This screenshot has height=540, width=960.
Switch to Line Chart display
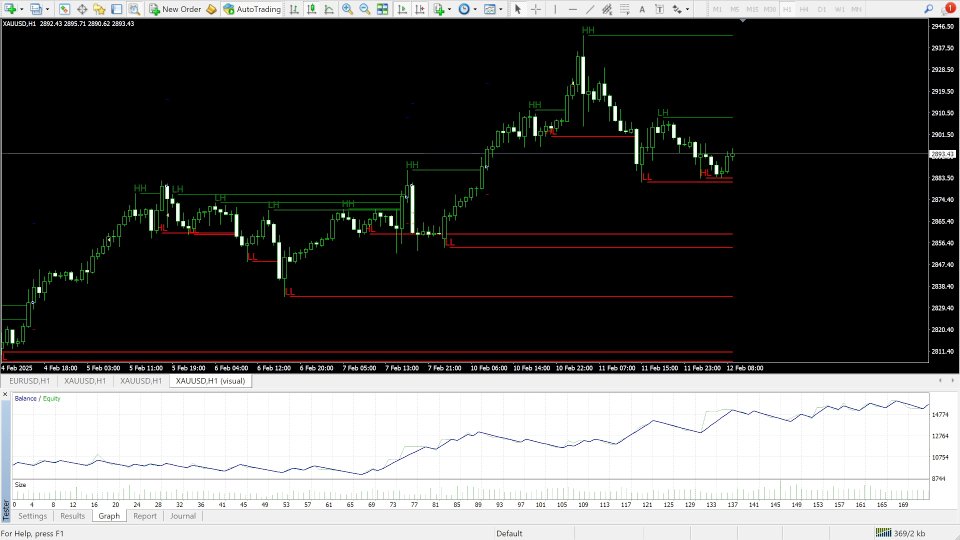point(329,9)
